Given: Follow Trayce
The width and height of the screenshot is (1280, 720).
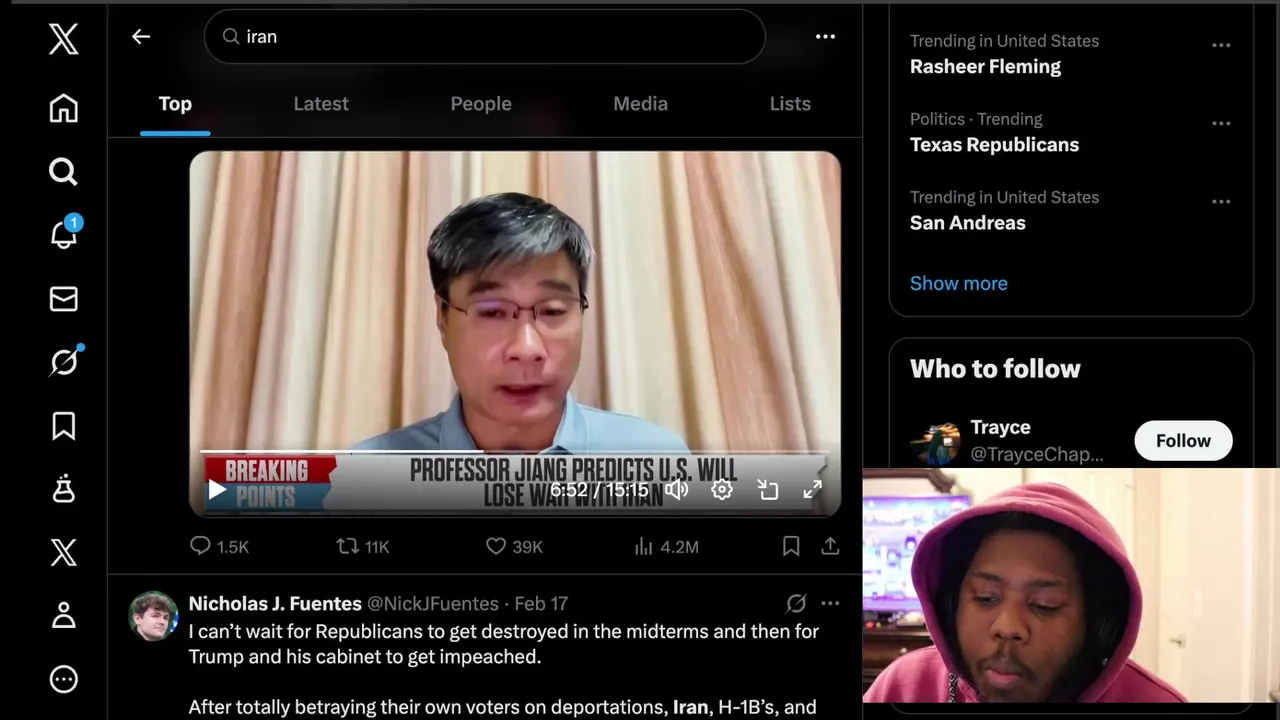Looking at the screenshot, I should tap(1183, 441).
